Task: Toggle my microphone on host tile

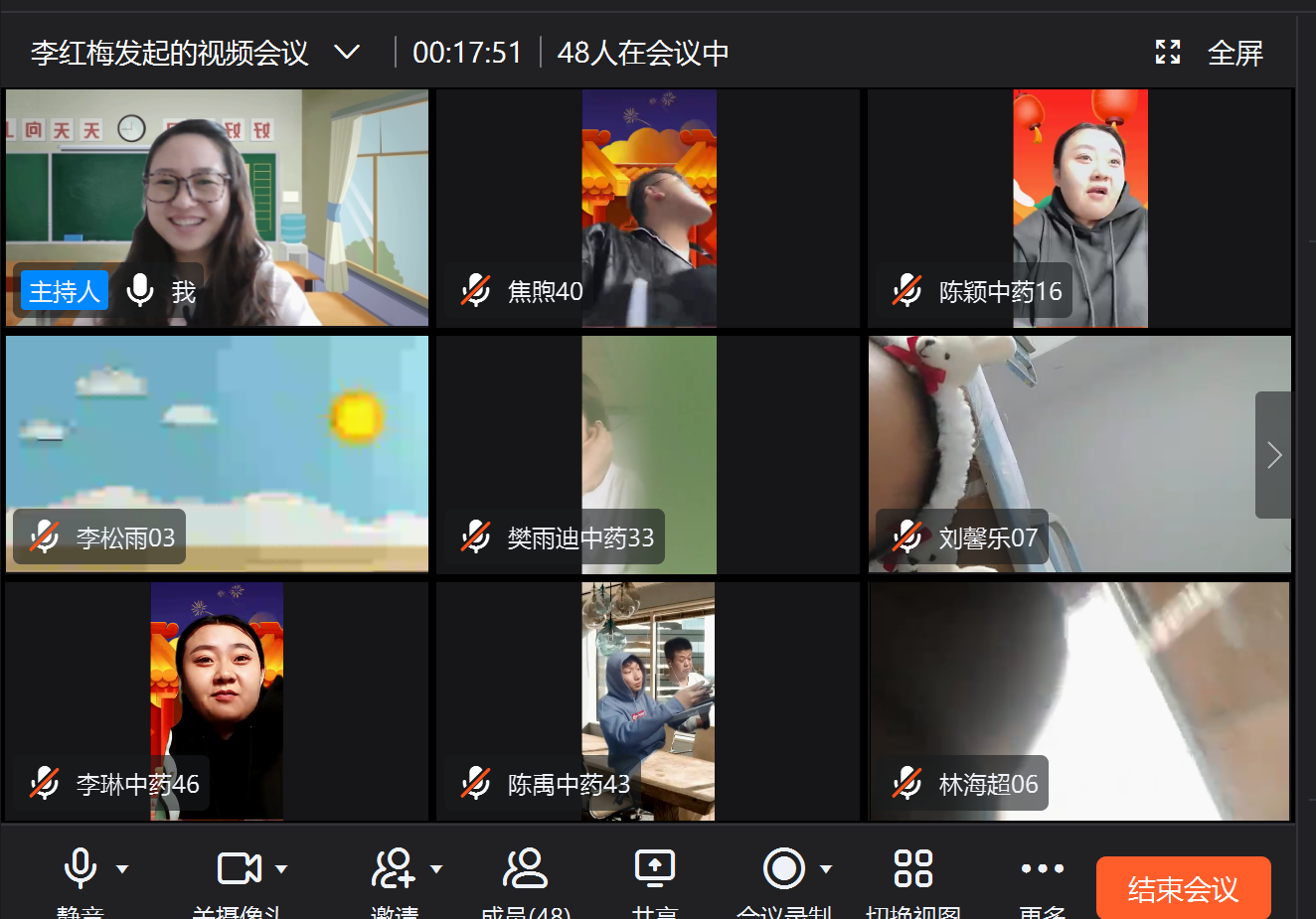Action: 140,291
